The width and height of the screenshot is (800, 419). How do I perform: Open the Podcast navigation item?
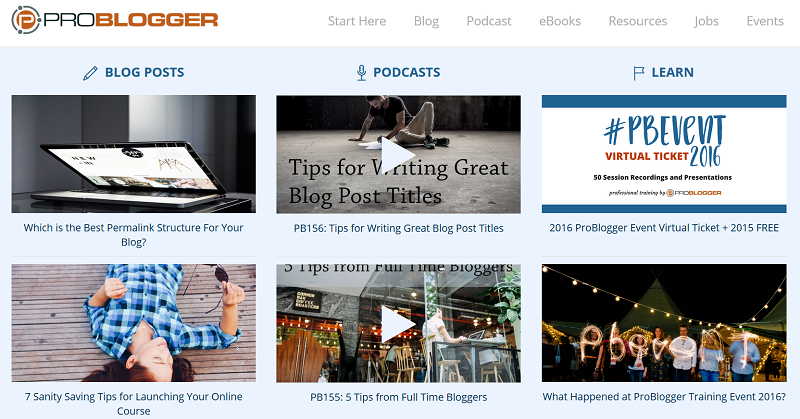tap(489, 21)
